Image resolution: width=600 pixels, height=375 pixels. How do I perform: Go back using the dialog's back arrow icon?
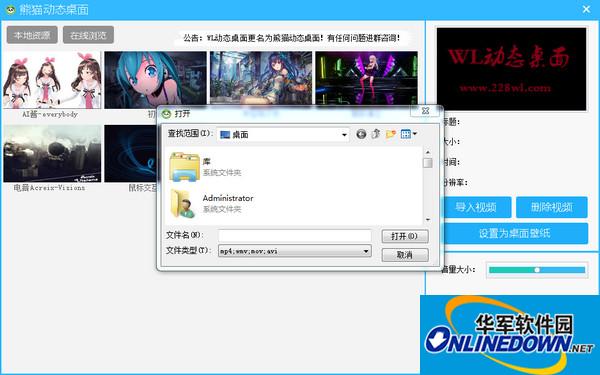(361, 134)
